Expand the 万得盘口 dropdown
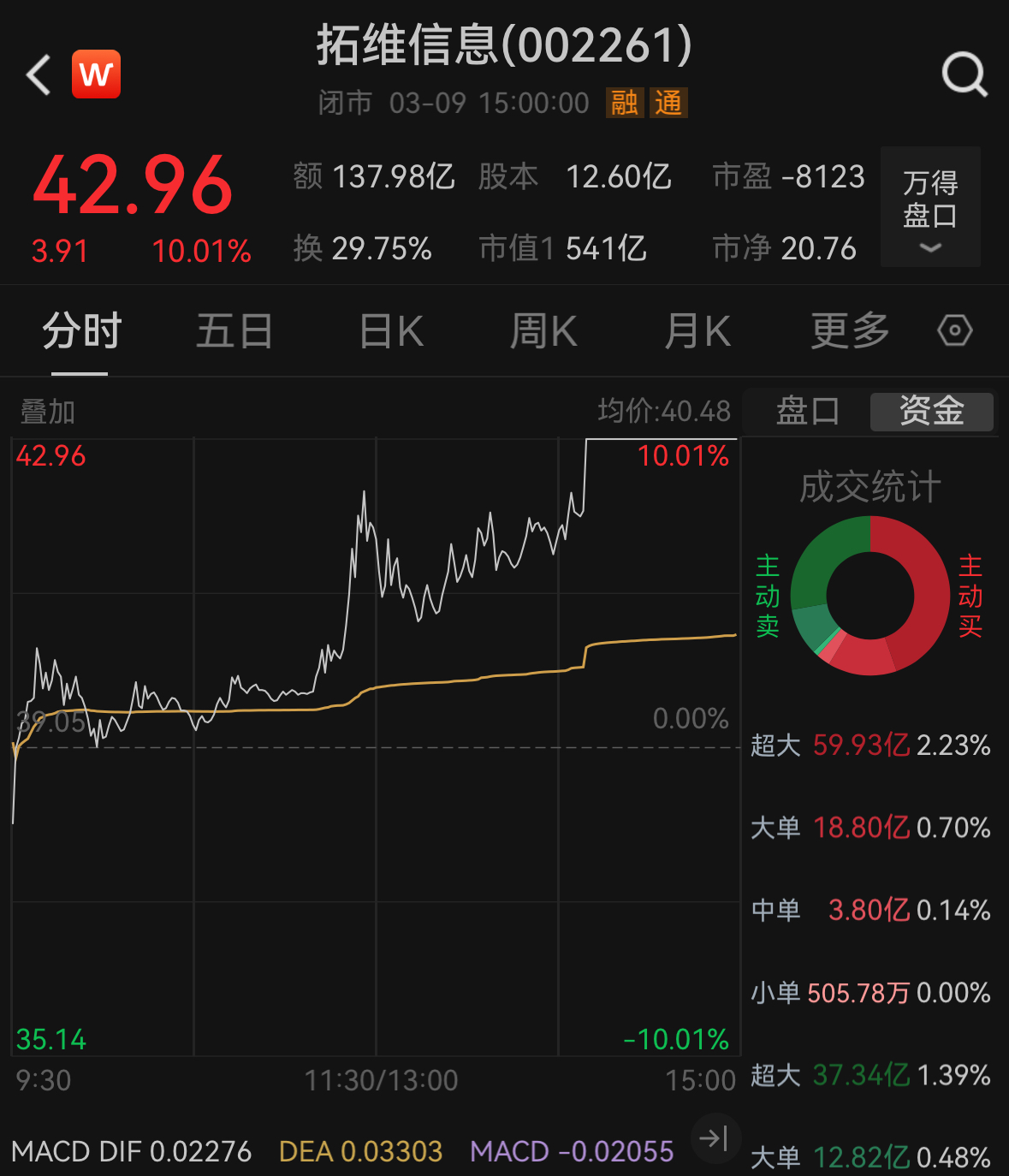The height and width of the screenshot is (1176, 1009). [x=930, y=207]
